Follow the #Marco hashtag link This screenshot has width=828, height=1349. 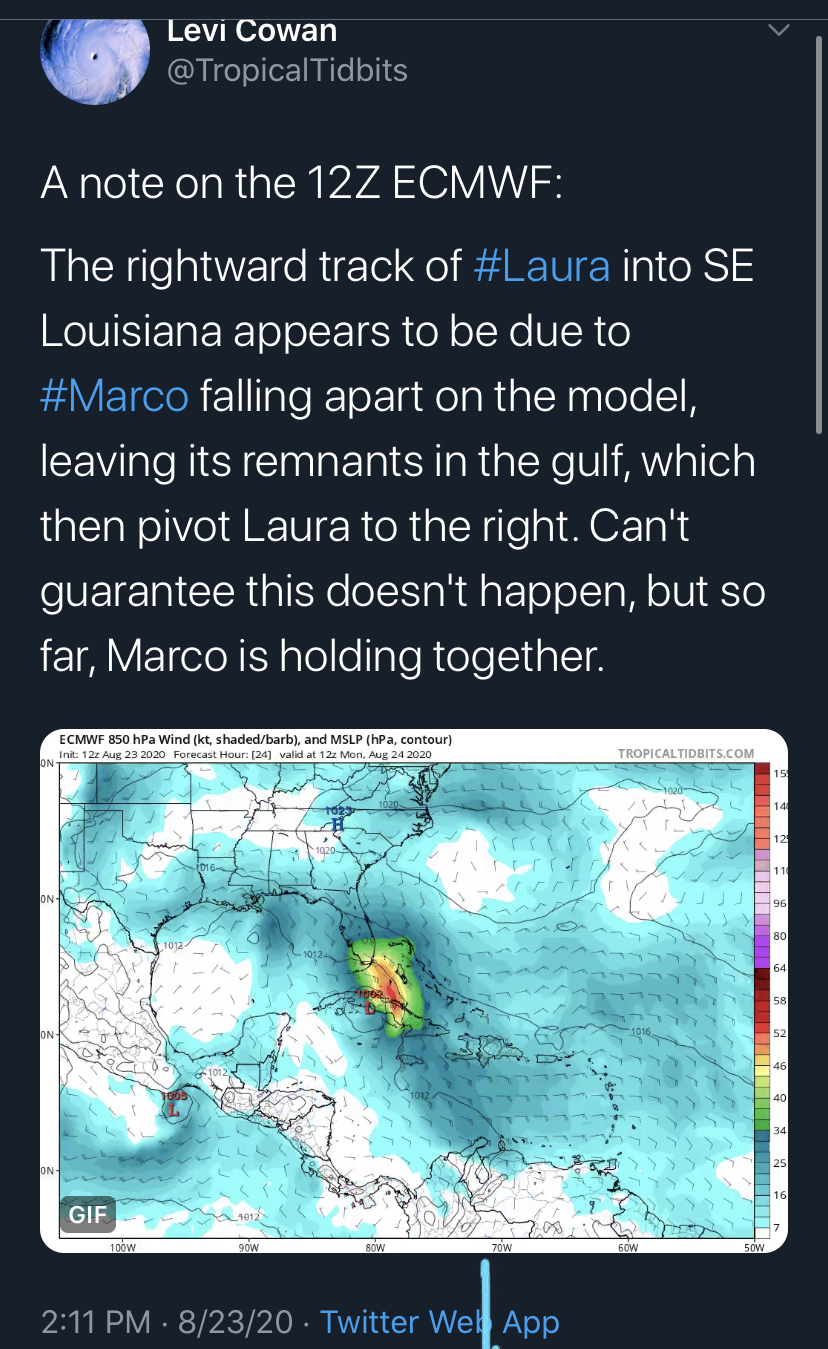point(114,396)
